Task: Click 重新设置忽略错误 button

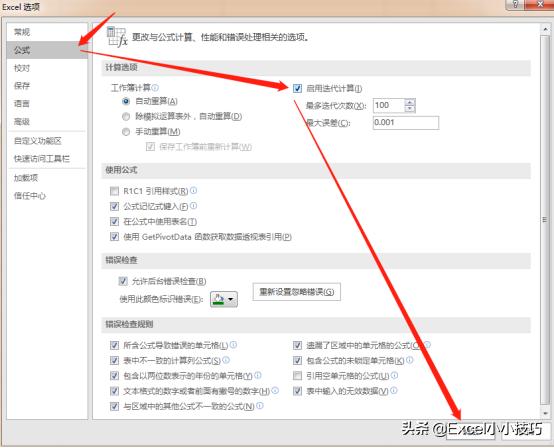Action: click(x=296, y=292)
